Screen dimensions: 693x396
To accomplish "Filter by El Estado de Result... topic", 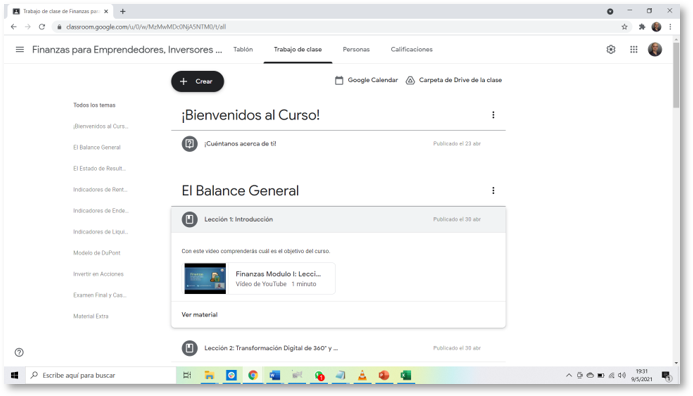I will click(x=99, y=168).
